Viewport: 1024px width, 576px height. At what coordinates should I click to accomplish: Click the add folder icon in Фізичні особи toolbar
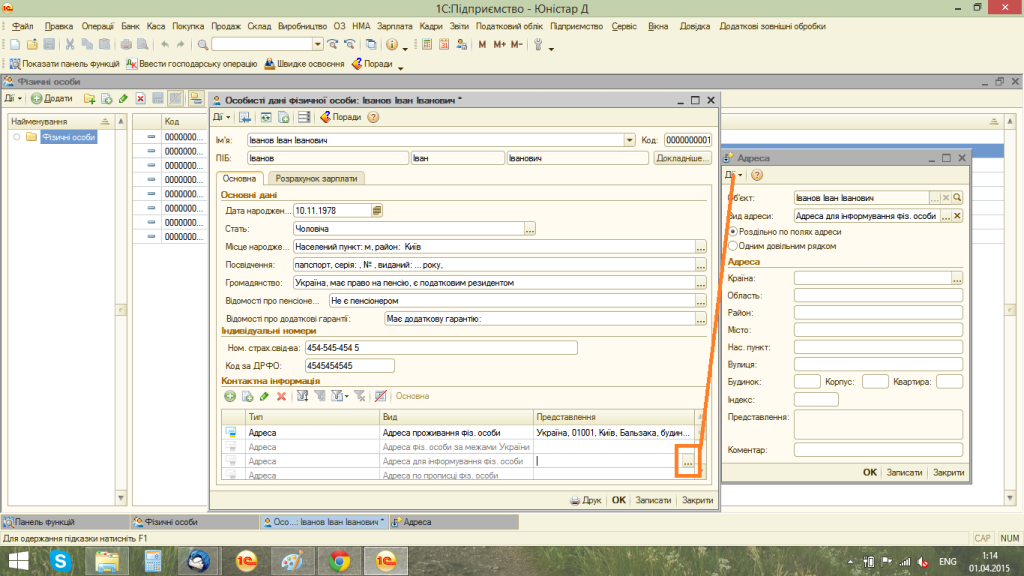(x=89, y=99)
